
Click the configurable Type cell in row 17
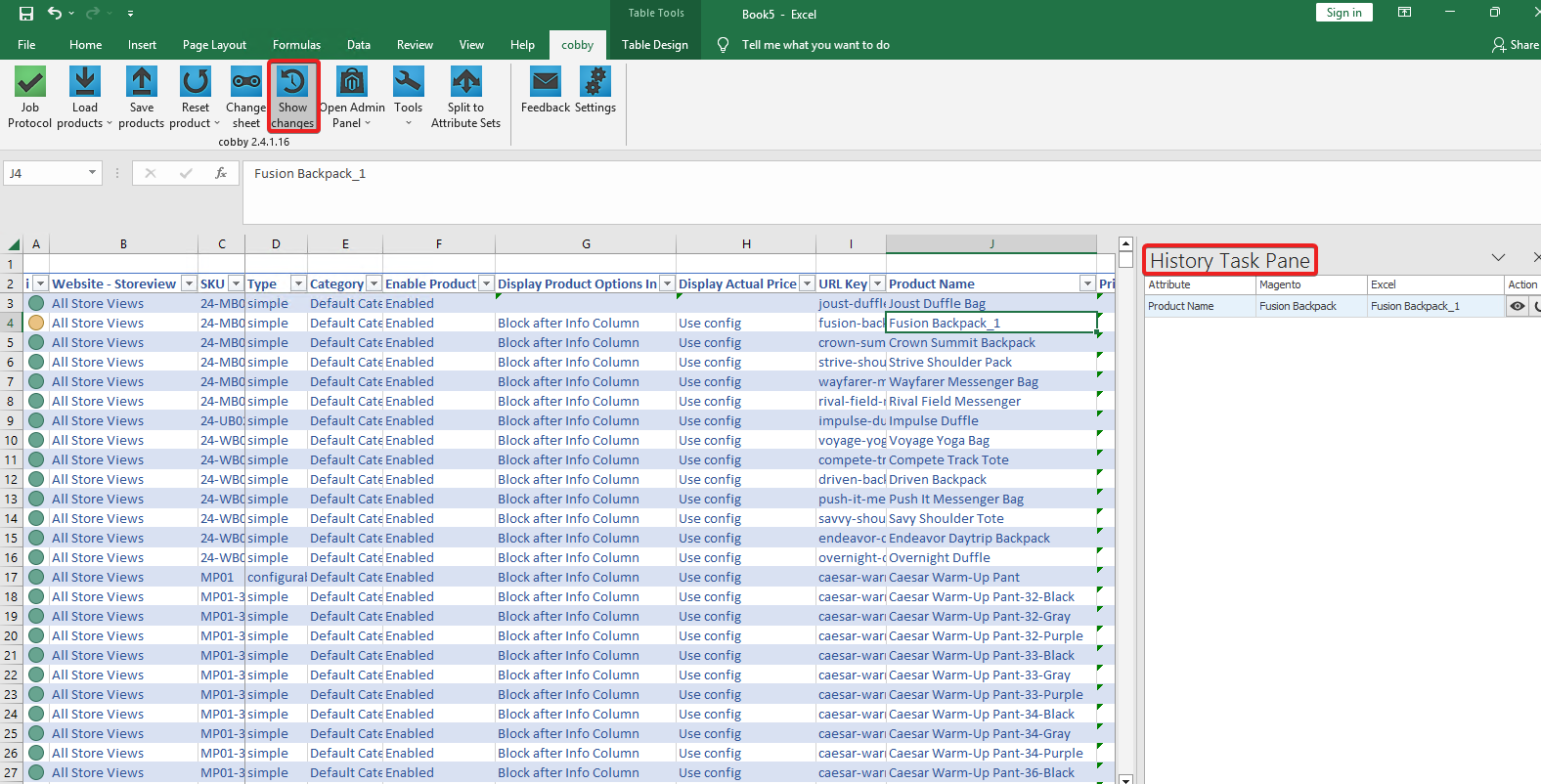point(276,577)
